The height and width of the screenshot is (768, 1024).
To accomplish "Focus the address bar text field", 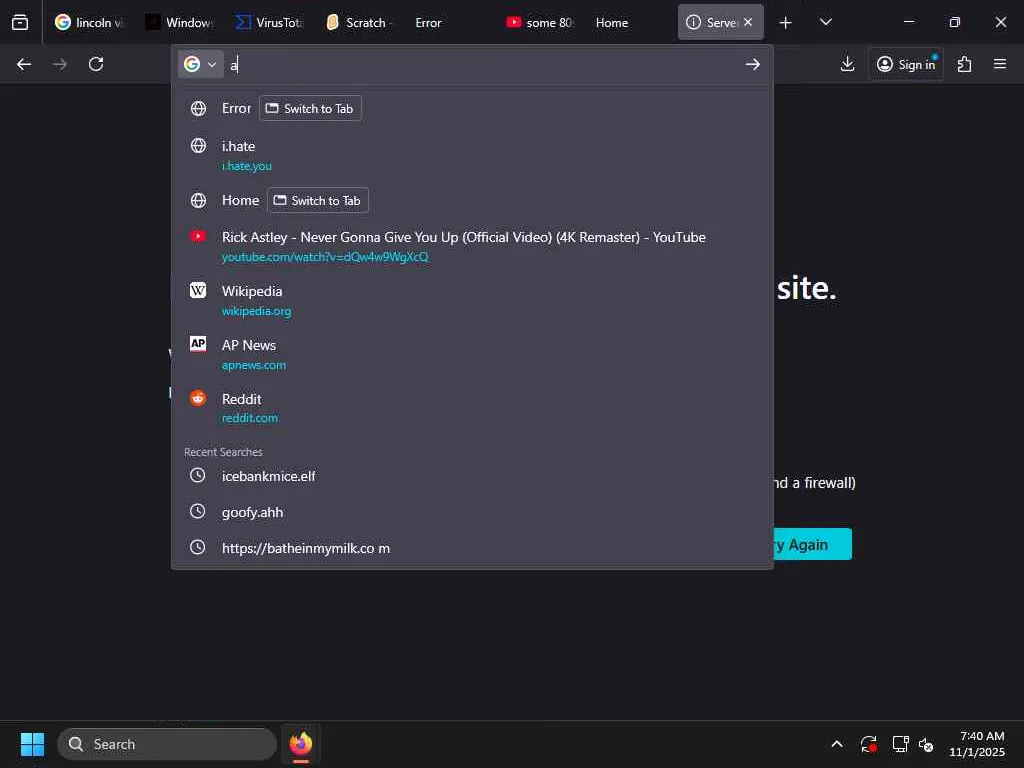I will (x=483, y=64).
